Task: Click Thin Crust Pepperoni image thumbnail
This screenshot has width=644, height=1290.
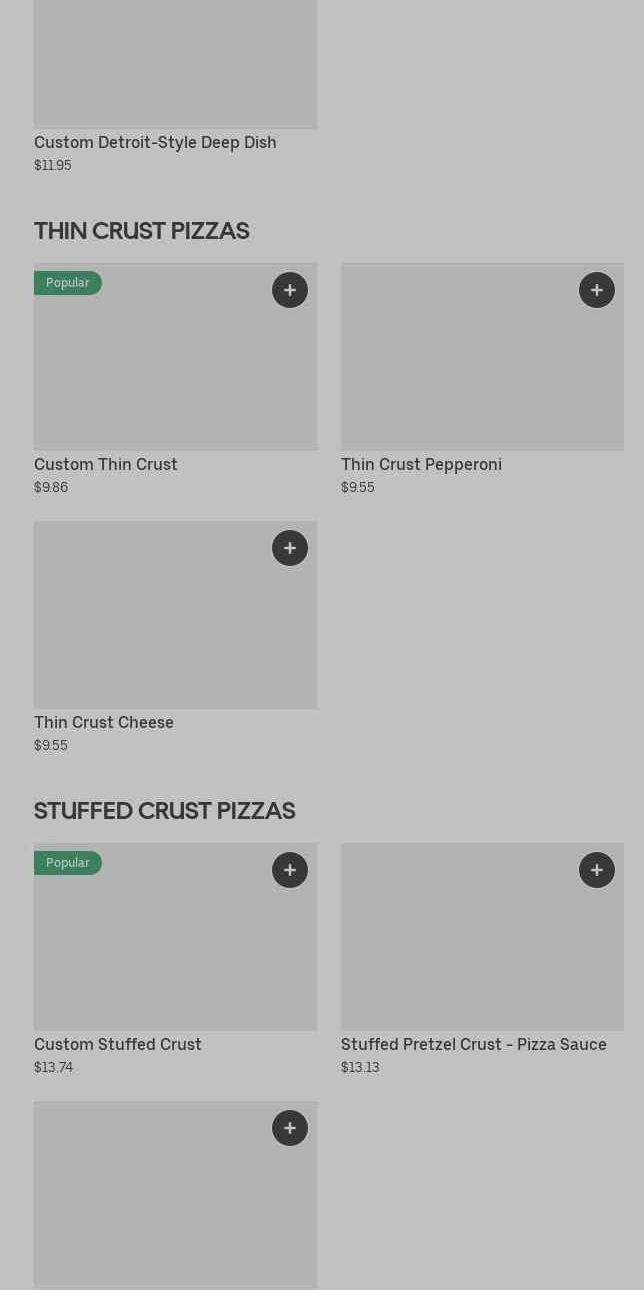Action: [482, 370]
